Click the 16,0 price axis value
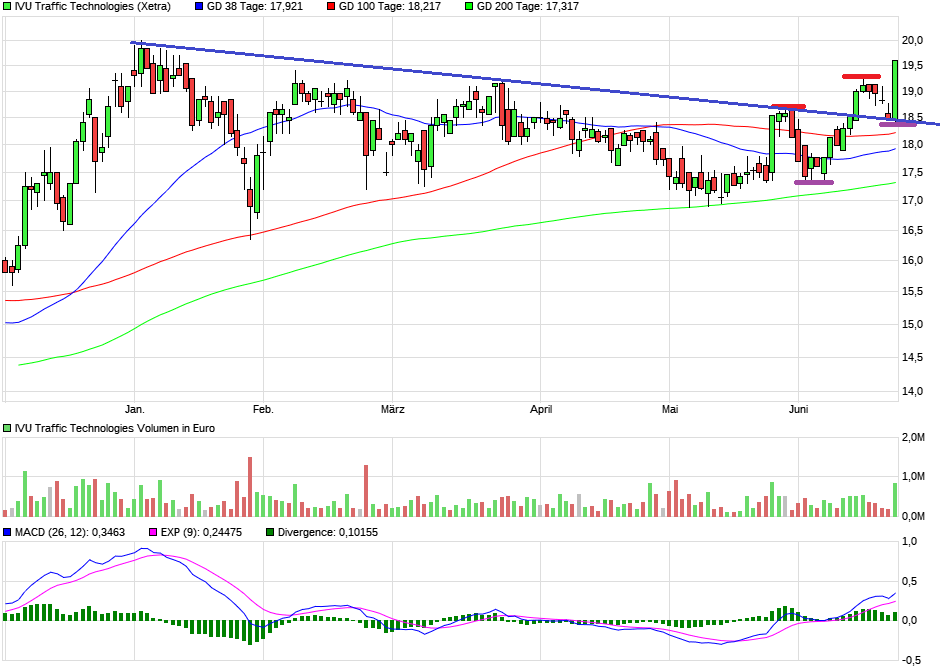This screenshot has width=940, height=670. point(912,261)
